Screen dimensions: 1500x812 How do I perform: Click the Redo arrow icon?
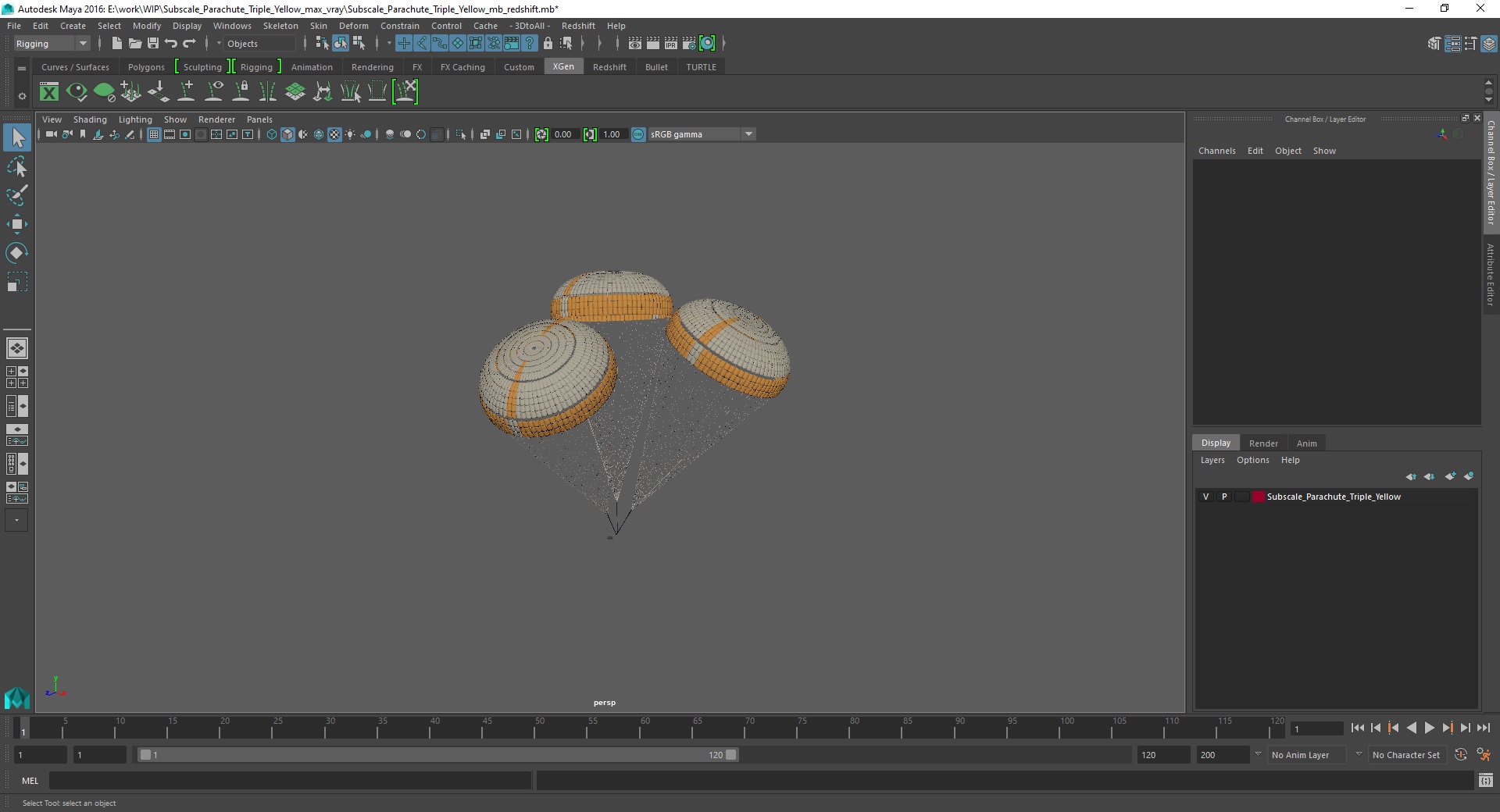189,44
